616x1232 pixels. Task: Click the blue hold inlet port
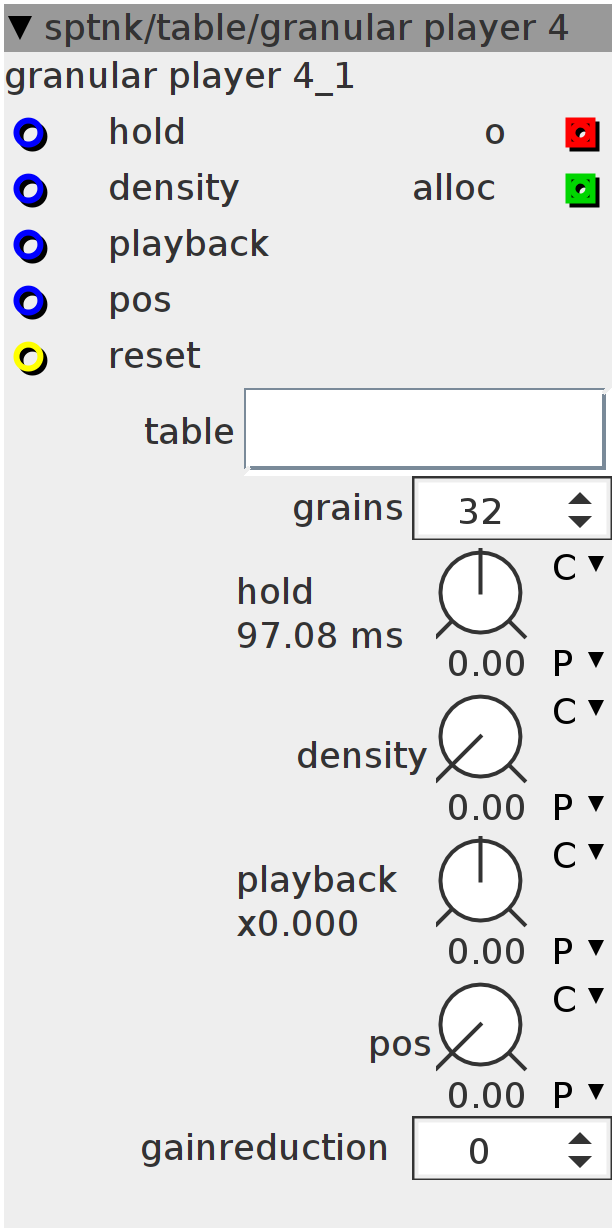30,133
